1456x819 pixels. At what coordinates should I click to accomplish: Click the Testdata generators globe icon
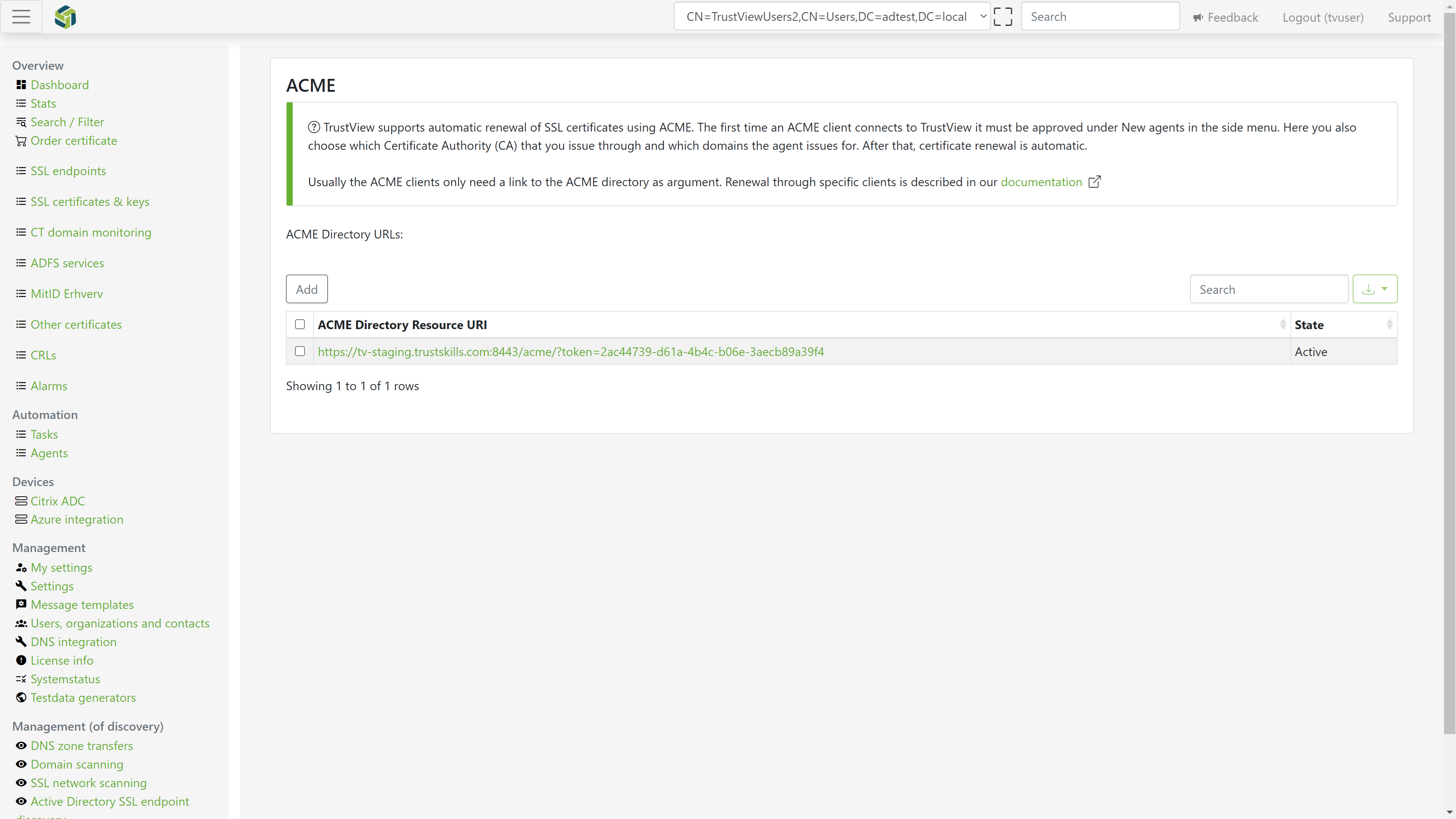point(21,698)
